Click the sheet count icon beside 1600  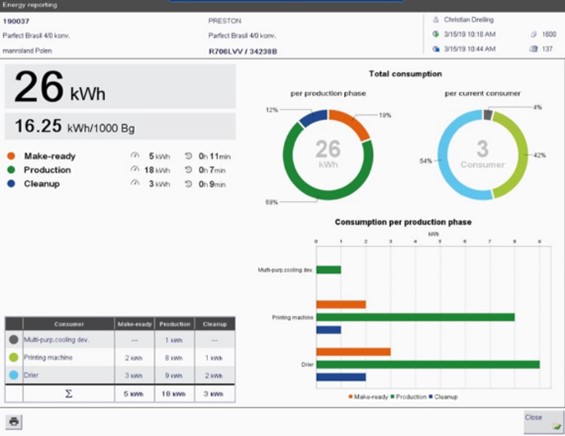pyautogui.click(x=534, y=35)
